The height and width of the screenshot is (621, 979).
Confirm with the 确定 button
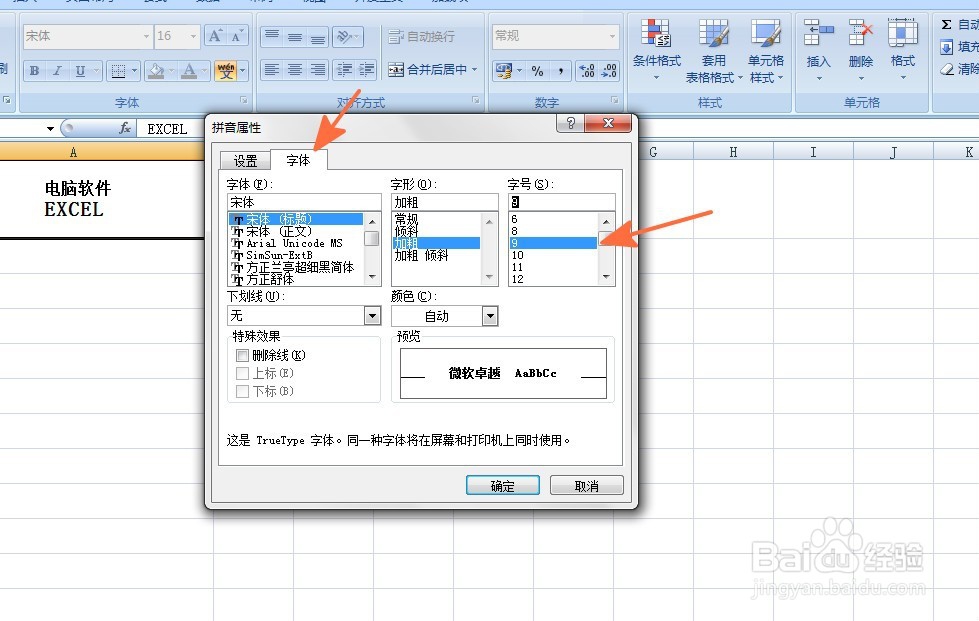[x=503, y=486]
